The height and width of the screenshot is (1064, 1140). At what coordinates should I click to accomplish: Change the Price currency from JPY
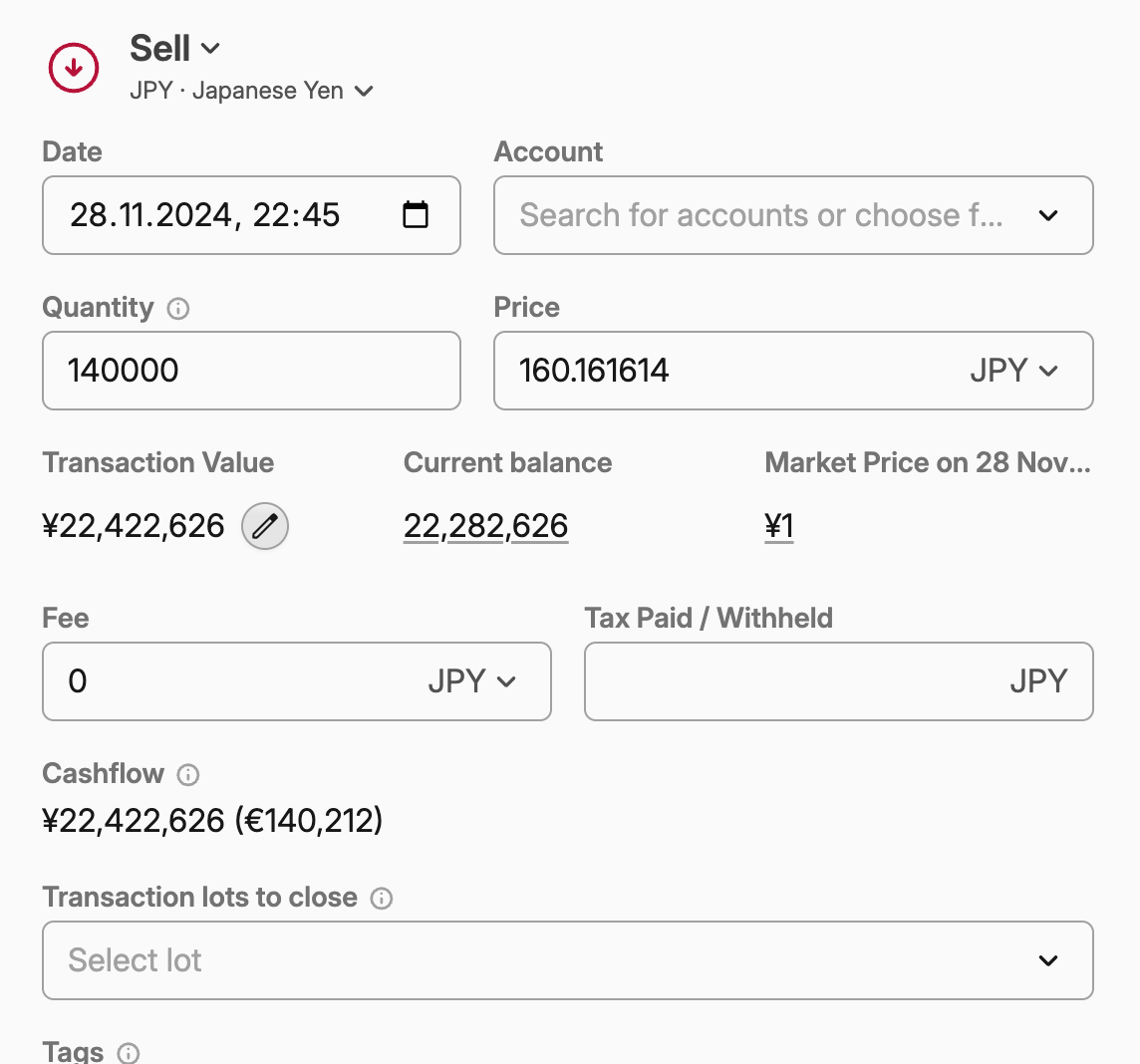point(1013,371)
